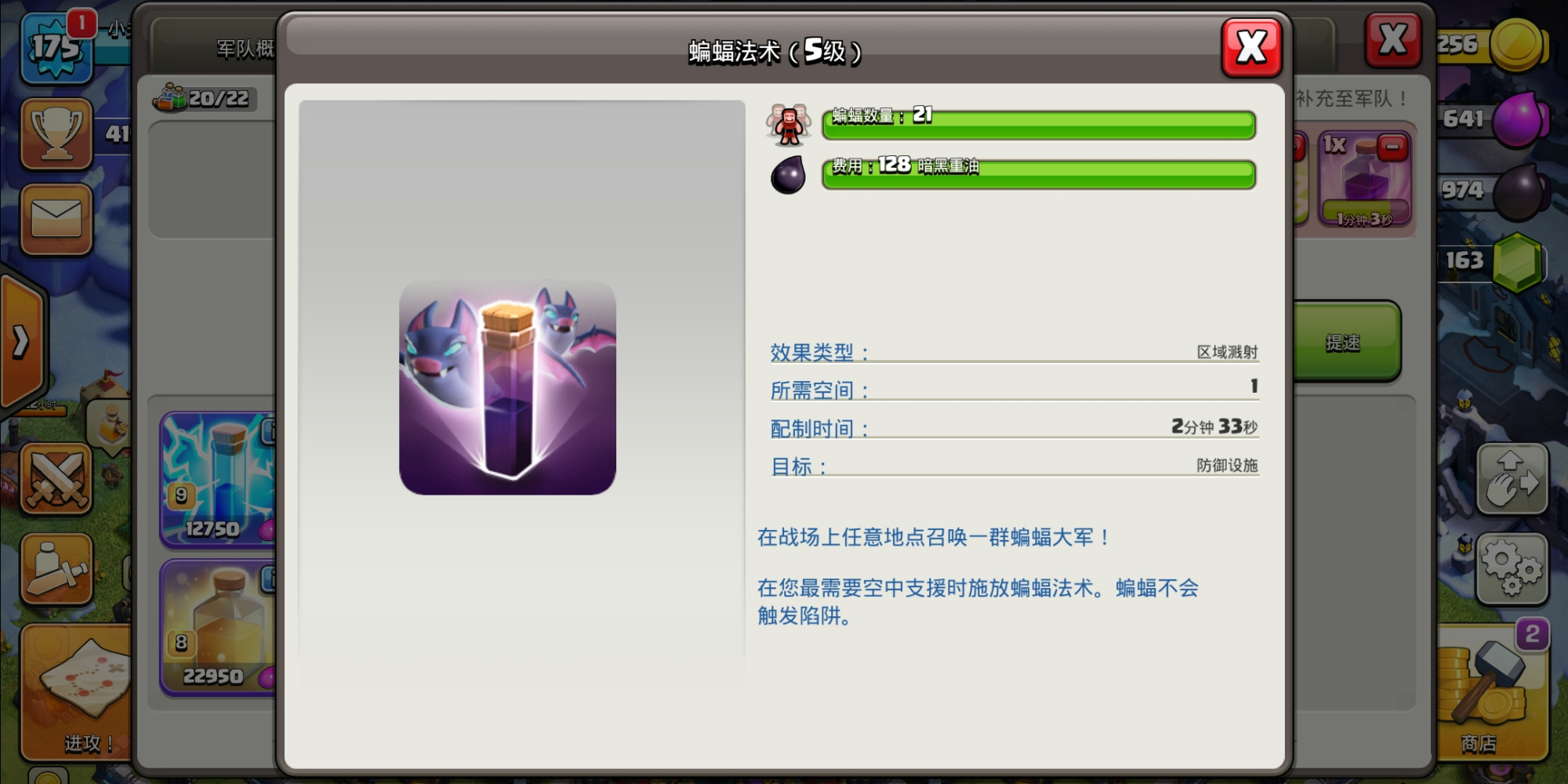The height and width of the screenshot is (784, 1568).
Task: Click the 256 gold amount
Action: click(1458, 44)
